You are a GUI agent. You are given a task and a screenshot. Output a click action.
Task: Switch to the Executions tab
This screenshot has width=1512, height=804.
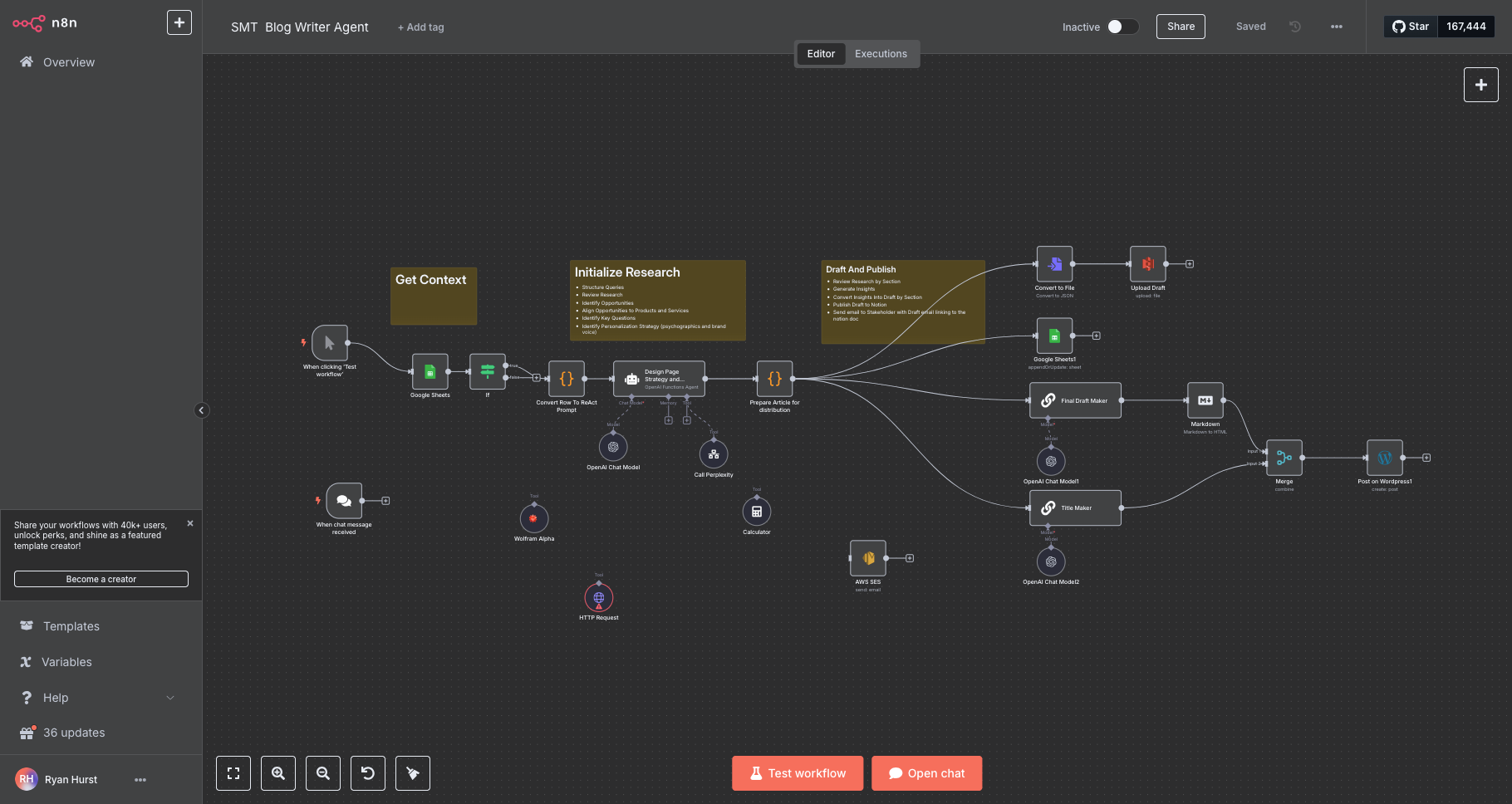coord(881,54)
